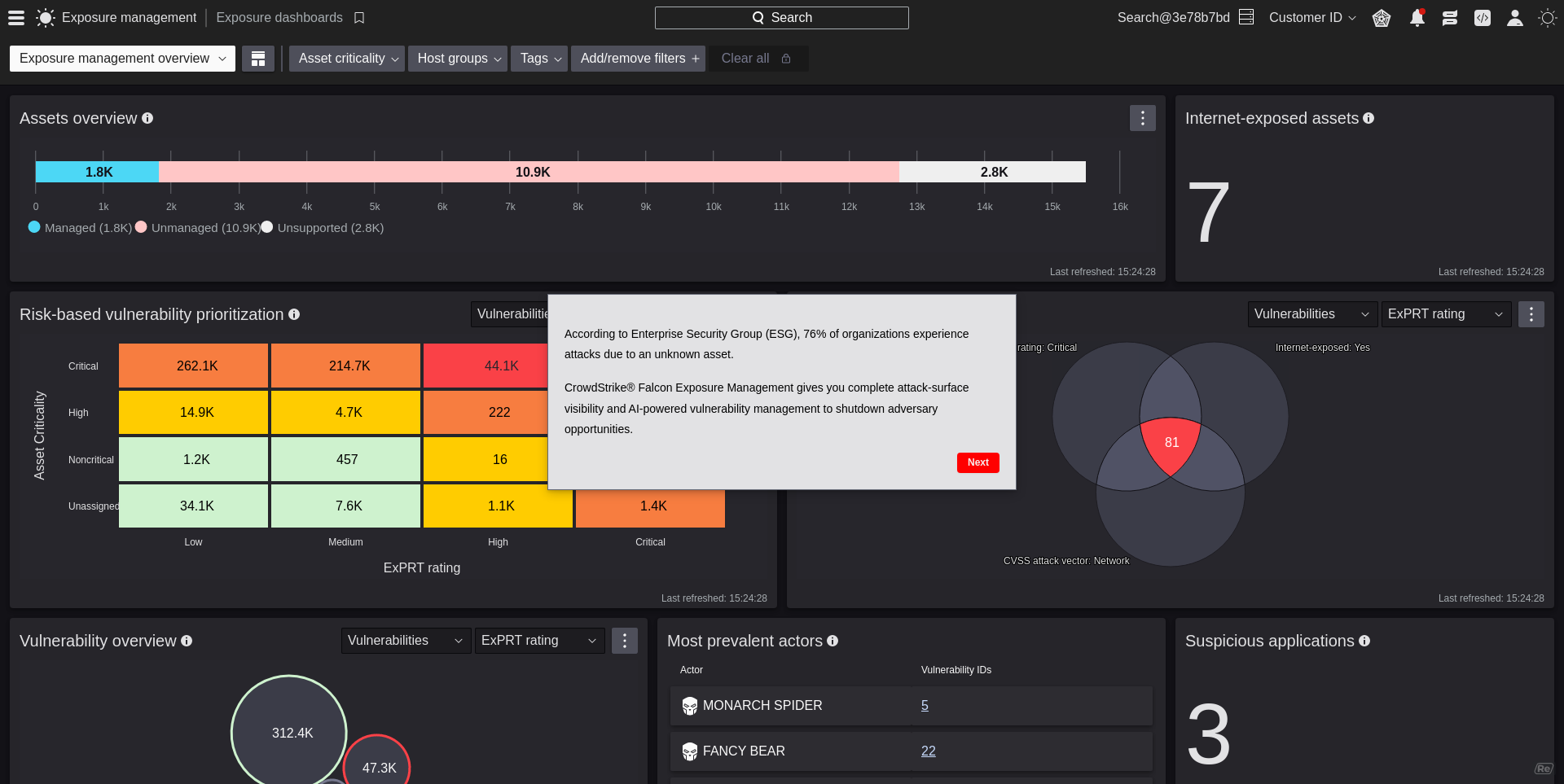Open the CrowdStrike pentagon logo menu
This screenshot has width=1564, height=784.
pyautogui.click(x=1382, y=17)
